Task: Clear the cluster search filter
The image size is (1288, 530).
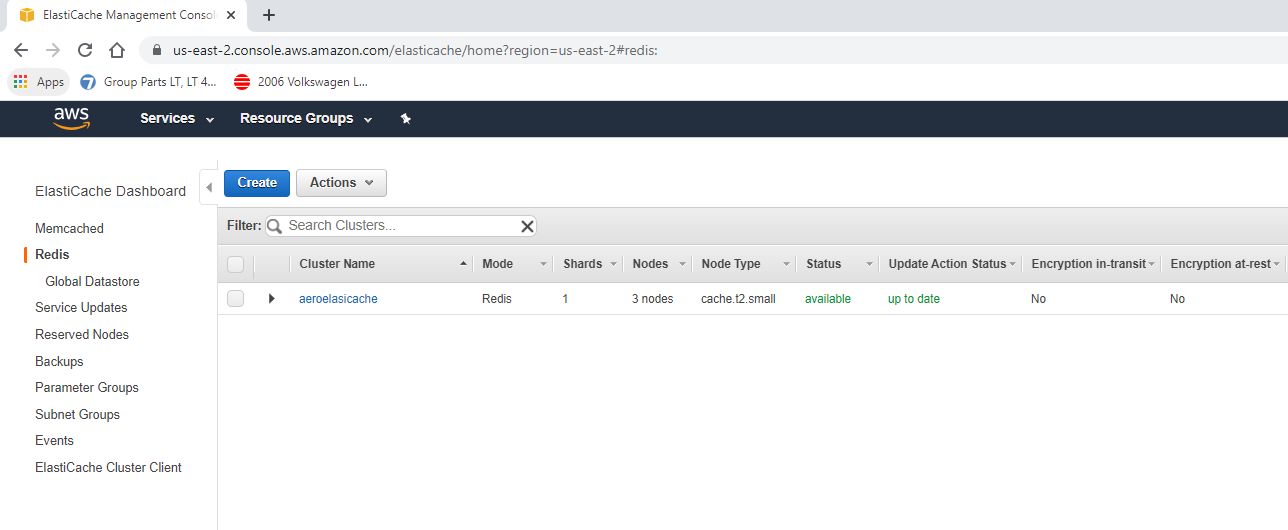Action: click(527, 226)
